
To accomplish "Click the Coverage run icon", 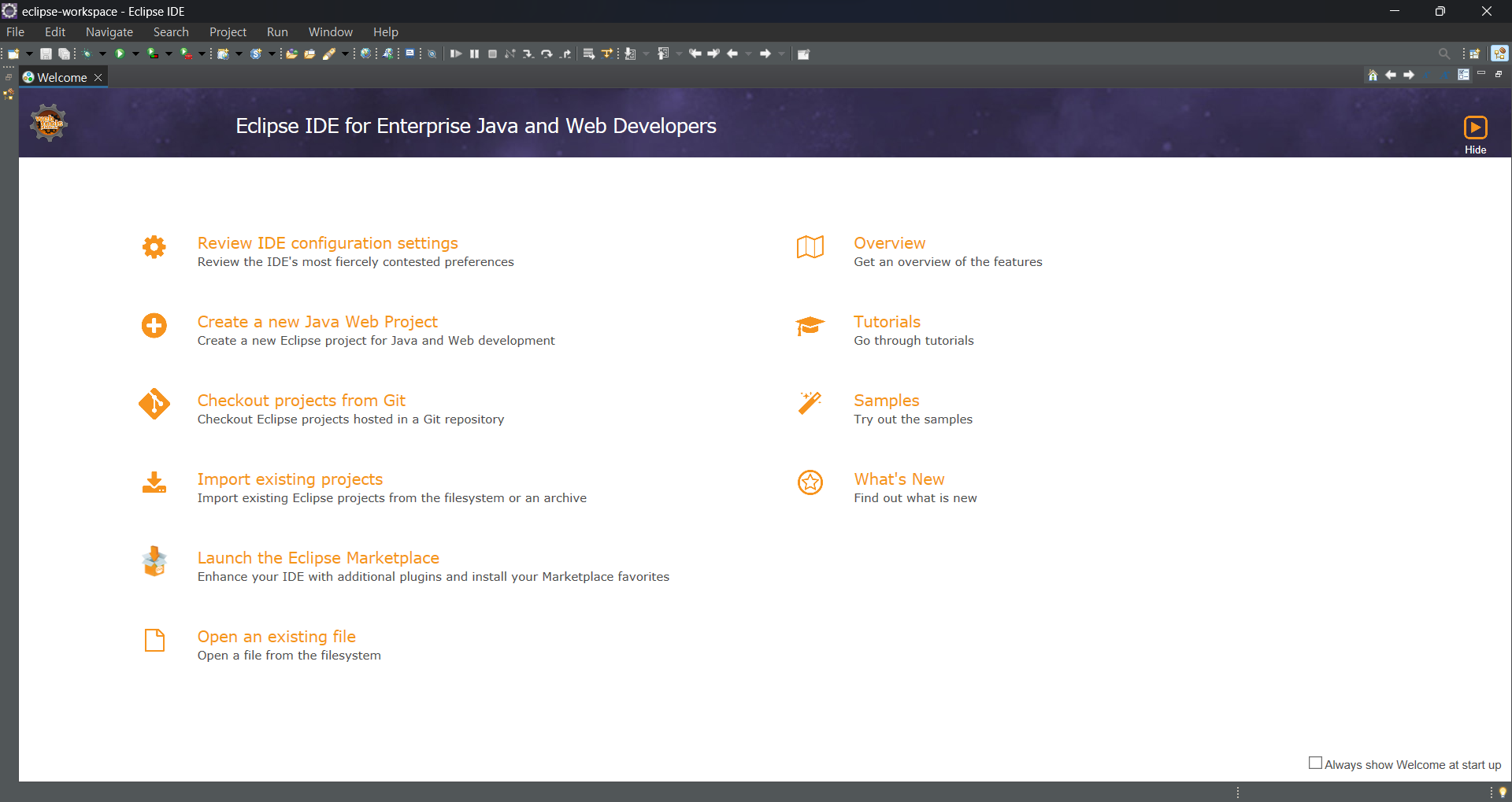I will 152,54.
